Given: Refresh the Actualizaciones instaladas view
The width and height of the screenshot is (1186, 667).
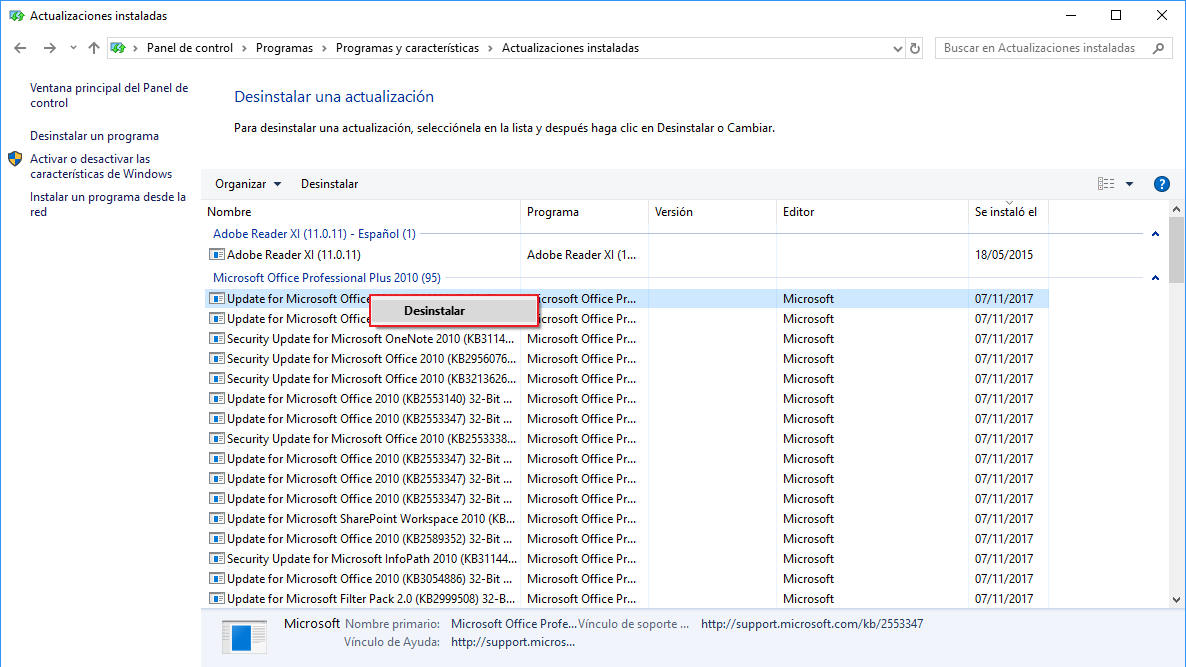Looking at the screenshot, I should pos(914,48).
